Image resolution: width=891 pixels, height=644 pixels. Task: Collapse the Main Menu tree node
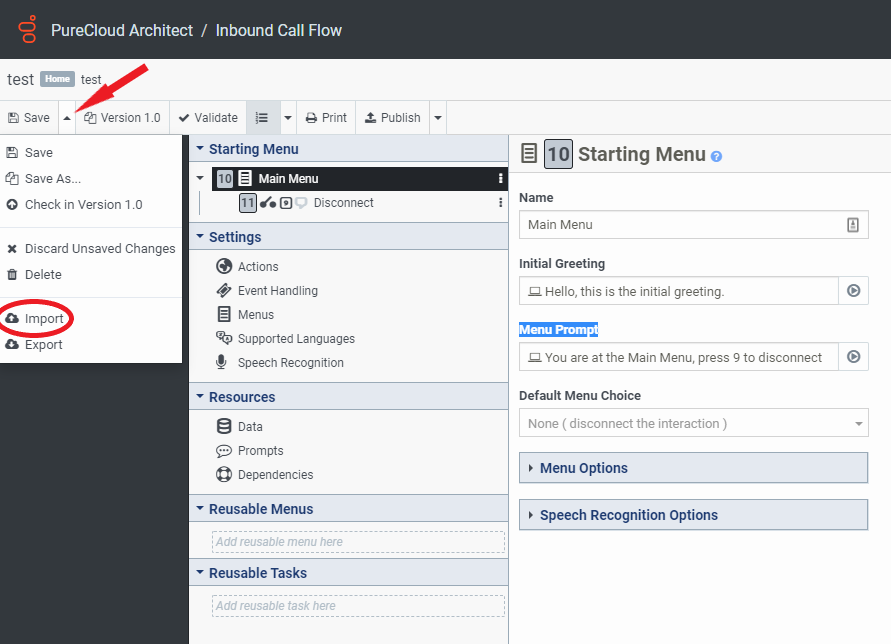point(200,178)
